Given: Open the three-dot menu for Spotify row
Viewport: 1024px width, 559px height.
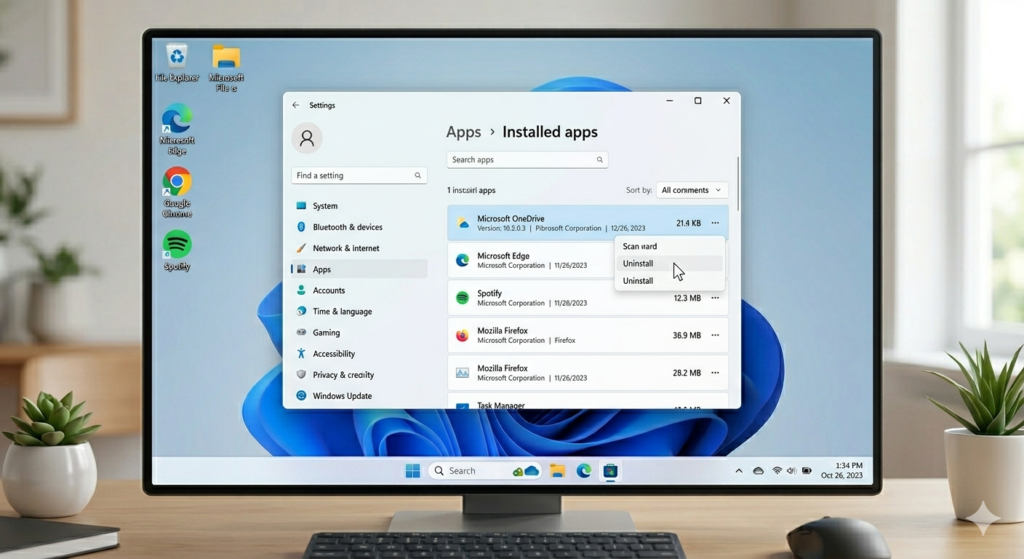Looking at the screenshot, I should point(715,298).
